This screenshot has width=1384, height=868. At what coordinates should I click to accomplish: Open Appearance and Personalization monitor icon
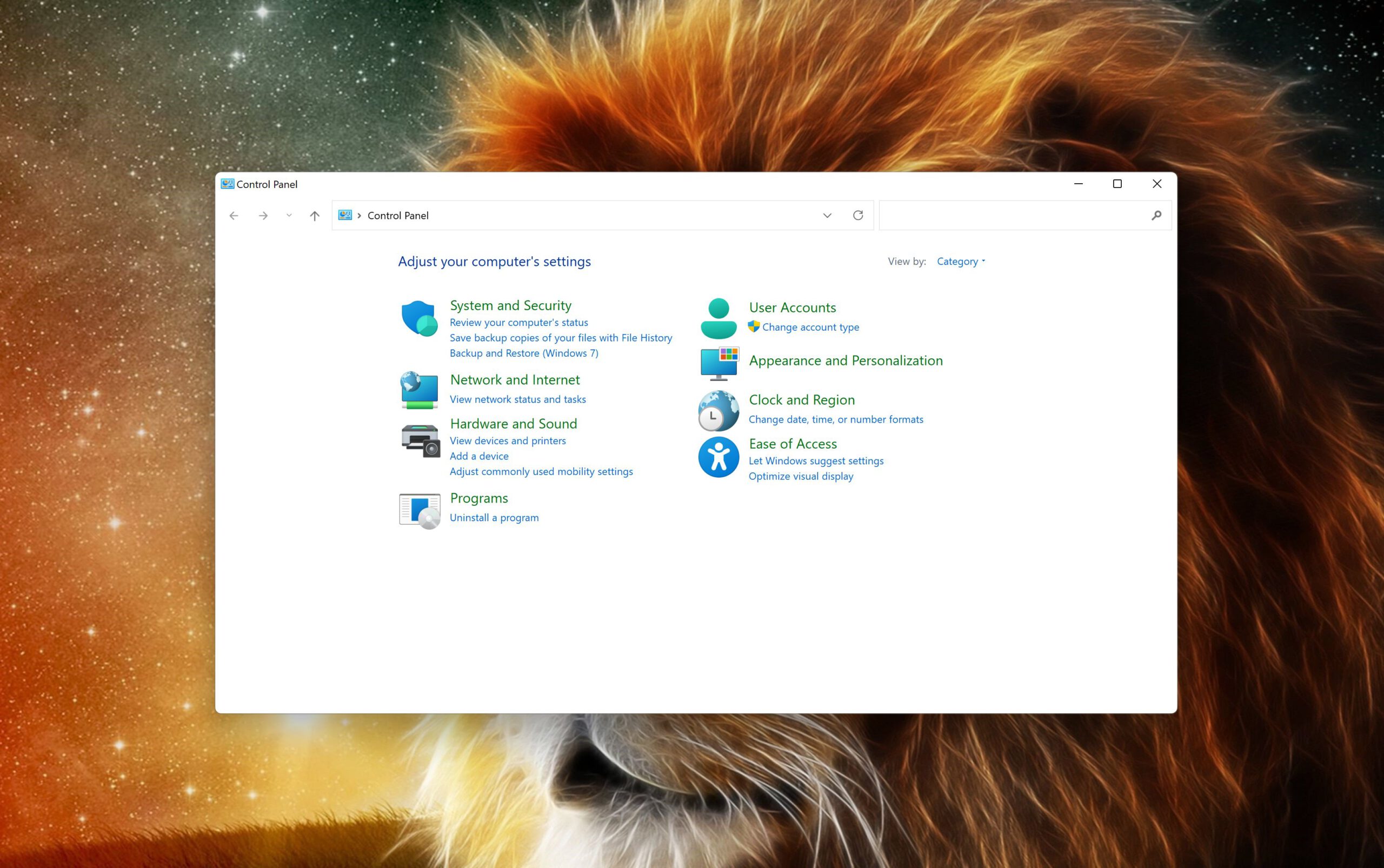pyautogui.click(x=719, y=363)
